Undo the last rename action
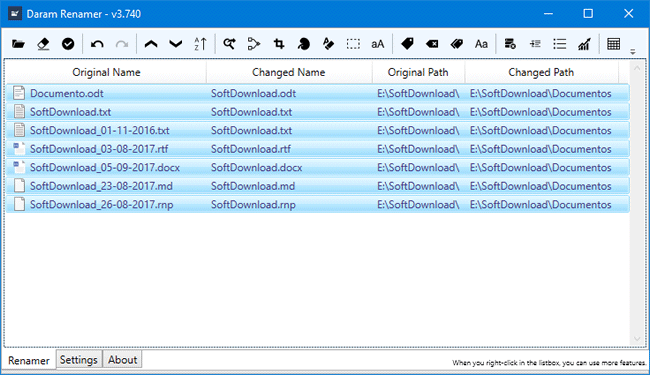Image resolution: width=650 pixels, height=375 pixels. 97,44
